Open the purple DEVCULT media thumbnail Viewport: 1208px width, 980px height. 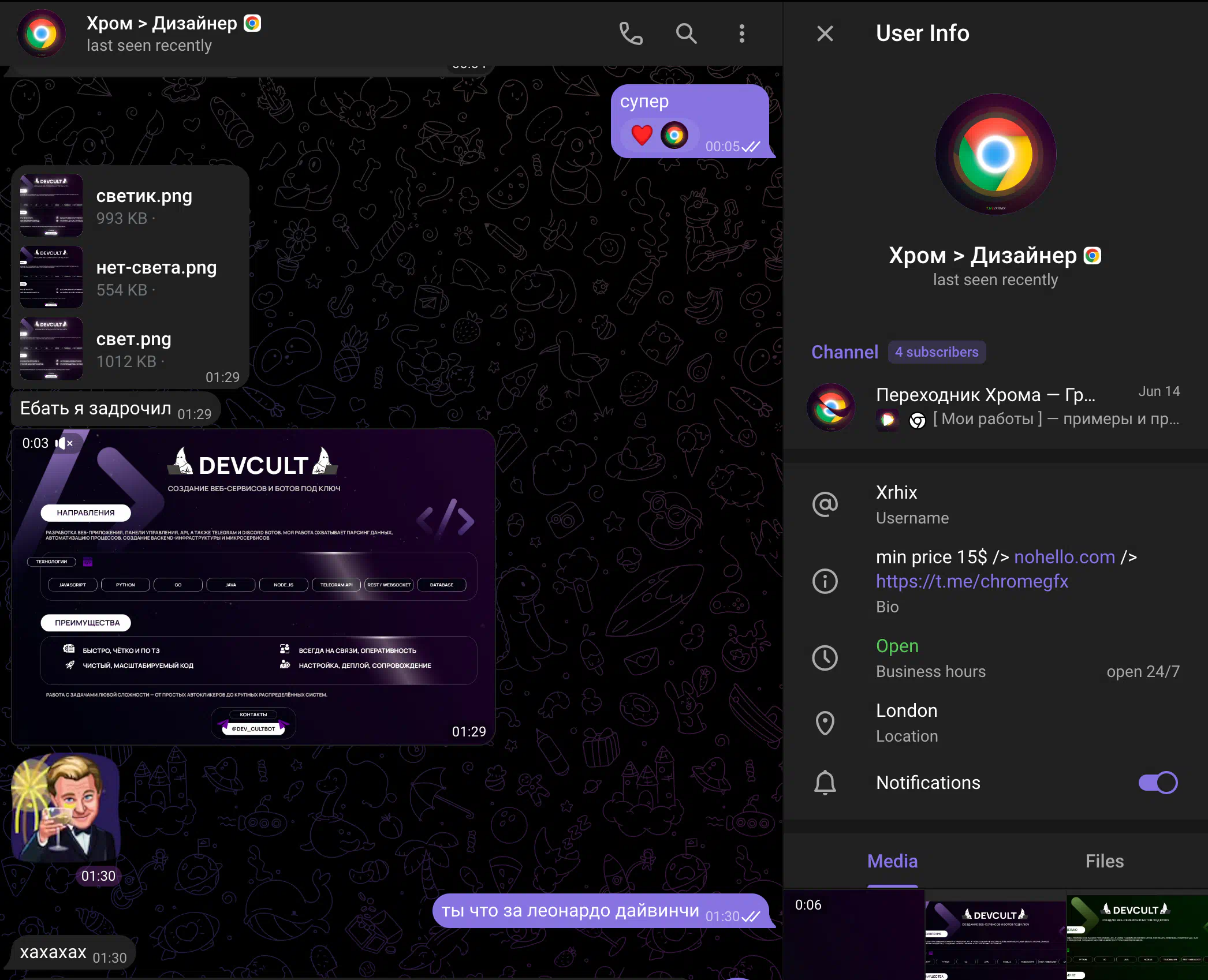coord(996,935)
